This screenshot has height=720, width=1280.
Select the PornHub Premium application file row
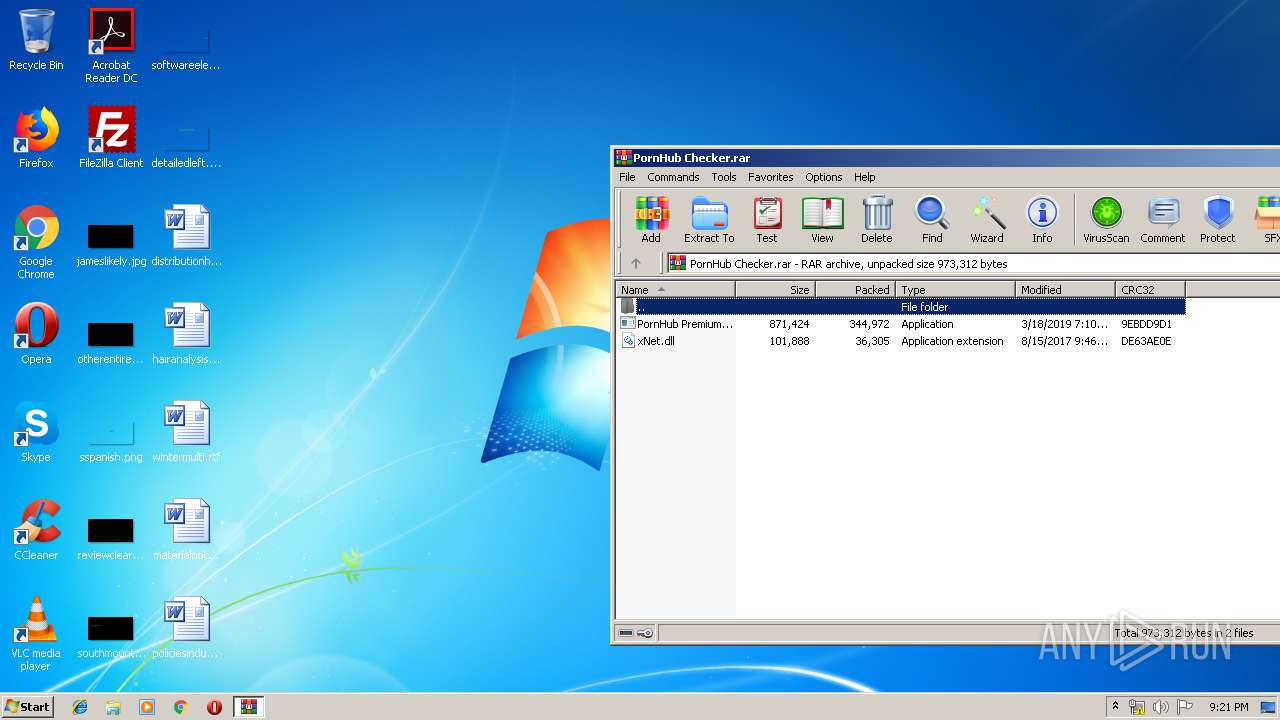pos(901,324)
